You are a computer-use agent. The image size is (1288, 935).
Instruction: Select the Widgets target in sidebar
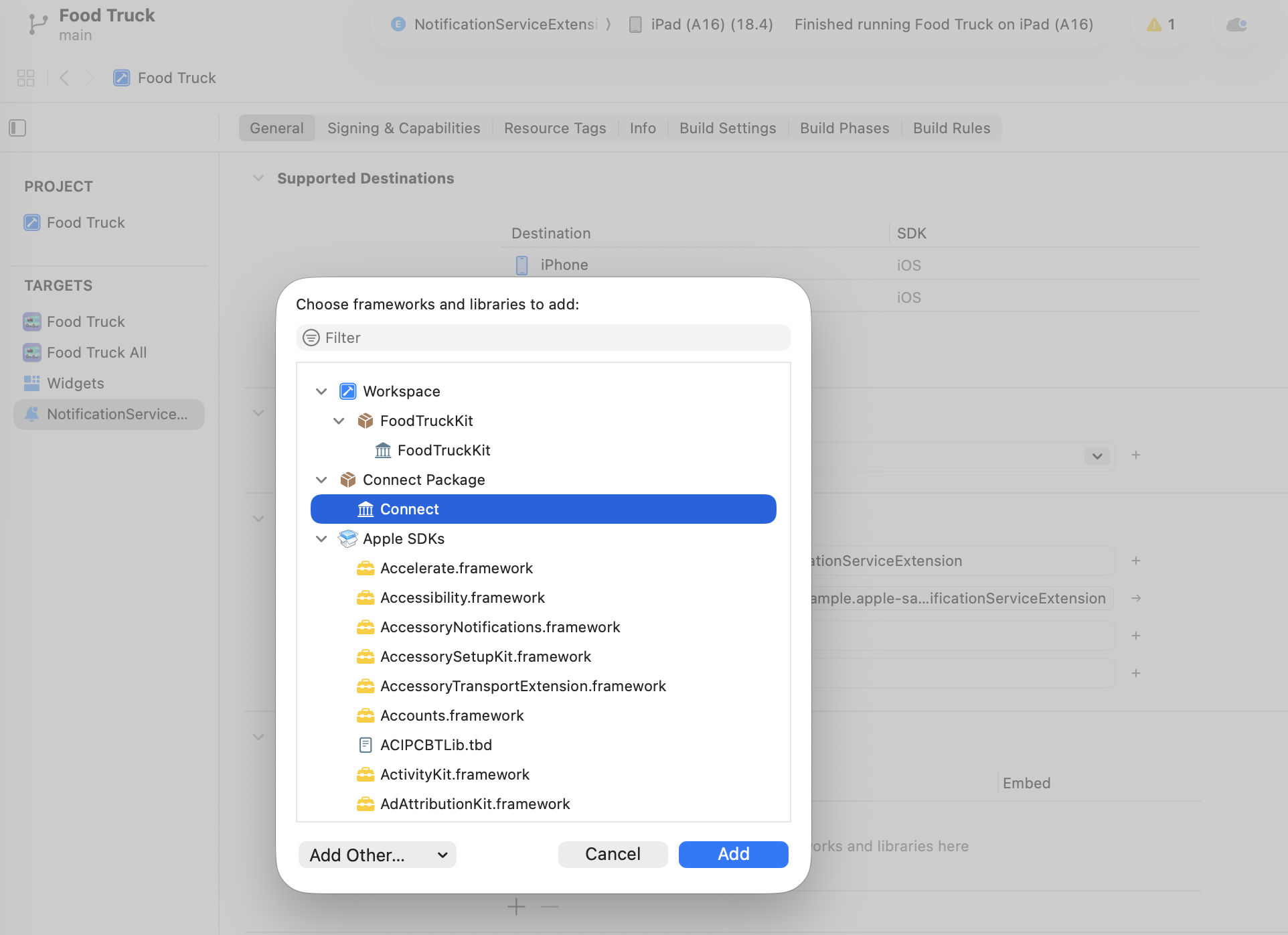pos(75,383)
